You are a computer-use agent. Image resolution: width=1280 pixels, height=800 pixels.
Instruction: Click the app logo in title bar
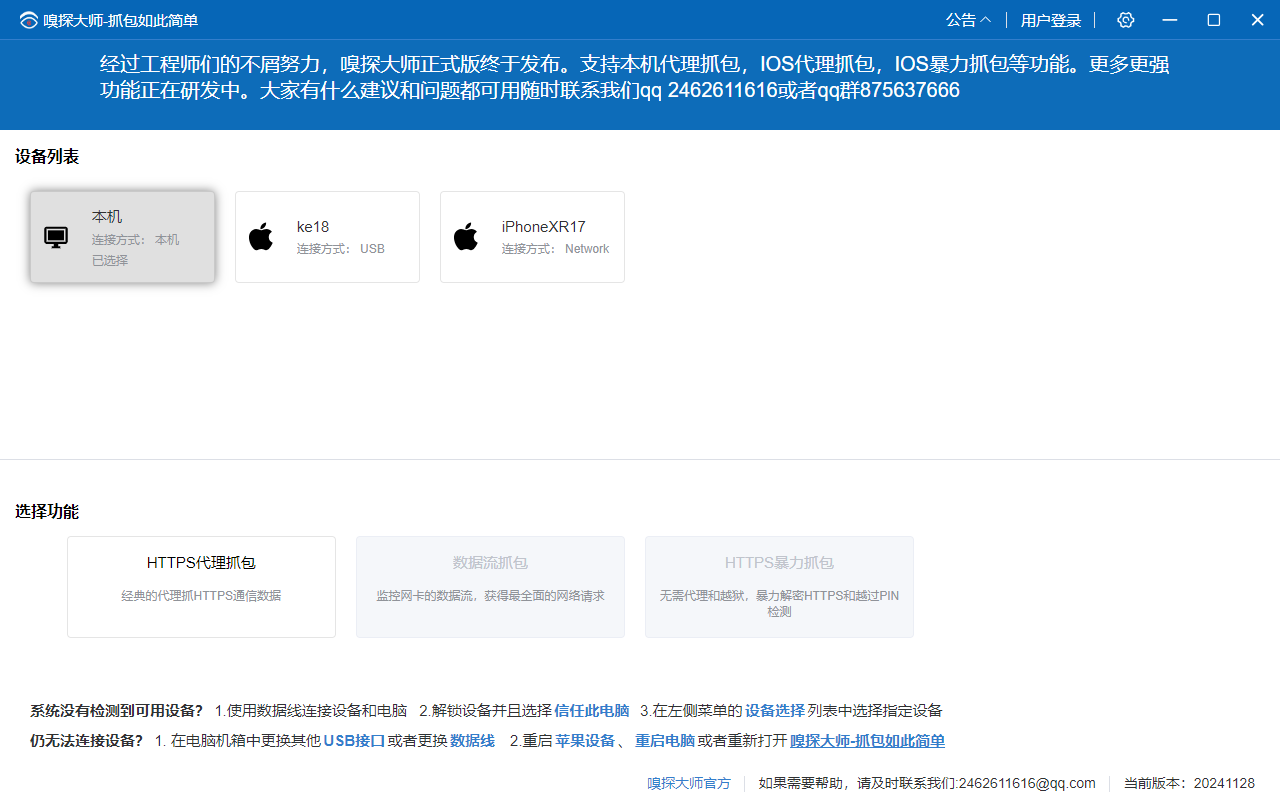(x=28, y=20)
